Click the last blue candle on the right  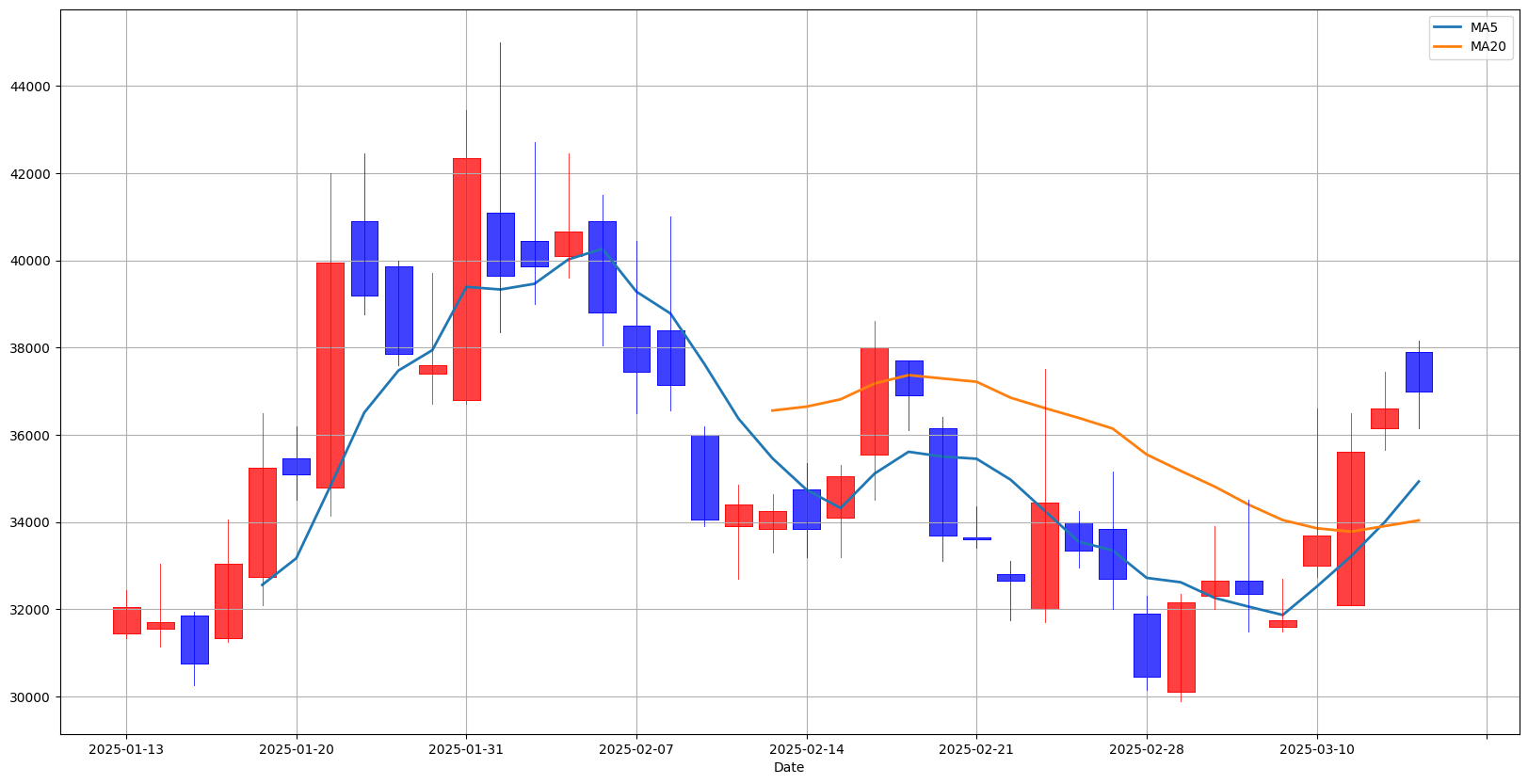click(x=1419, y=372)
